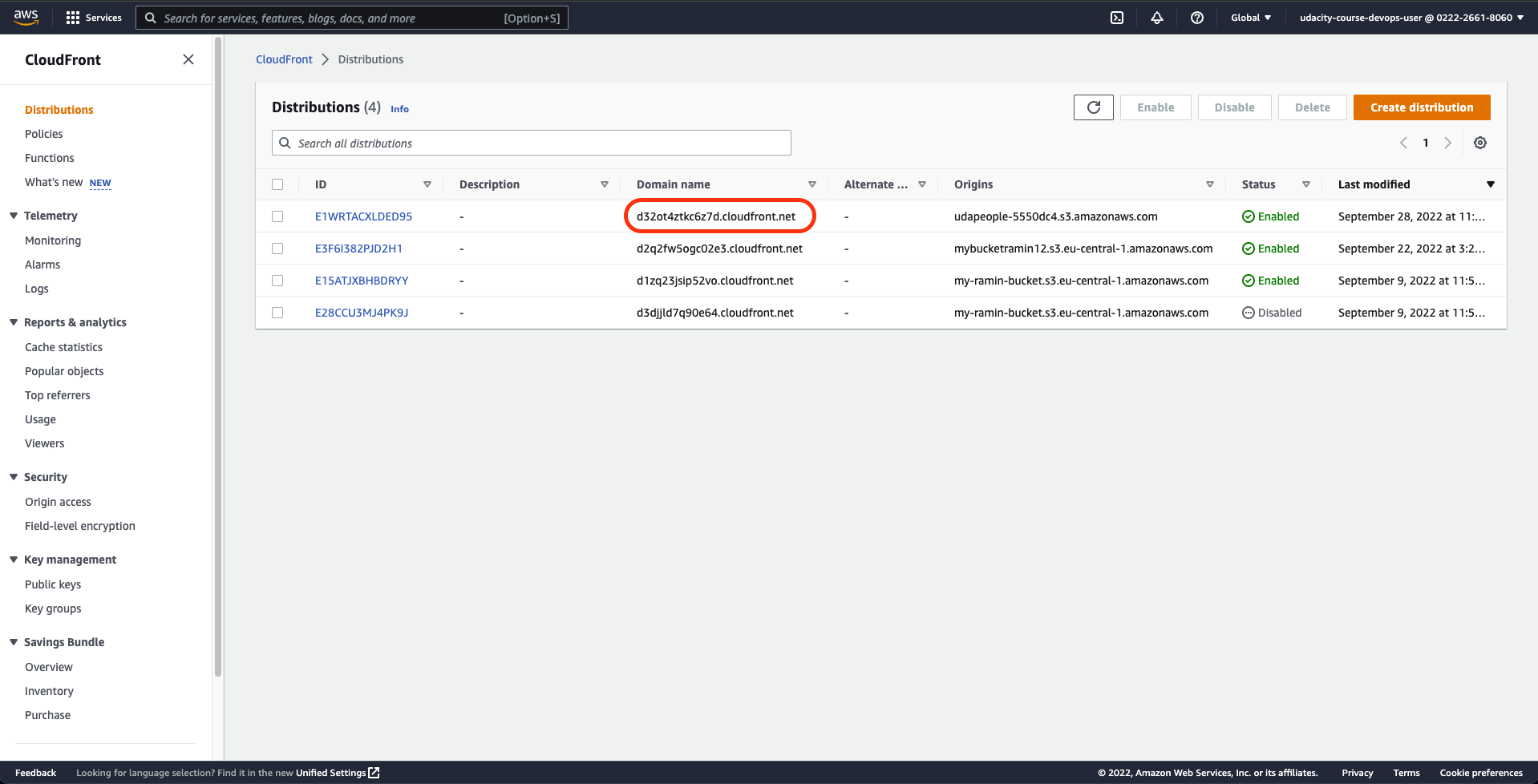
Task: Sort by Last modified arrow
Action: coord(1490,184)
